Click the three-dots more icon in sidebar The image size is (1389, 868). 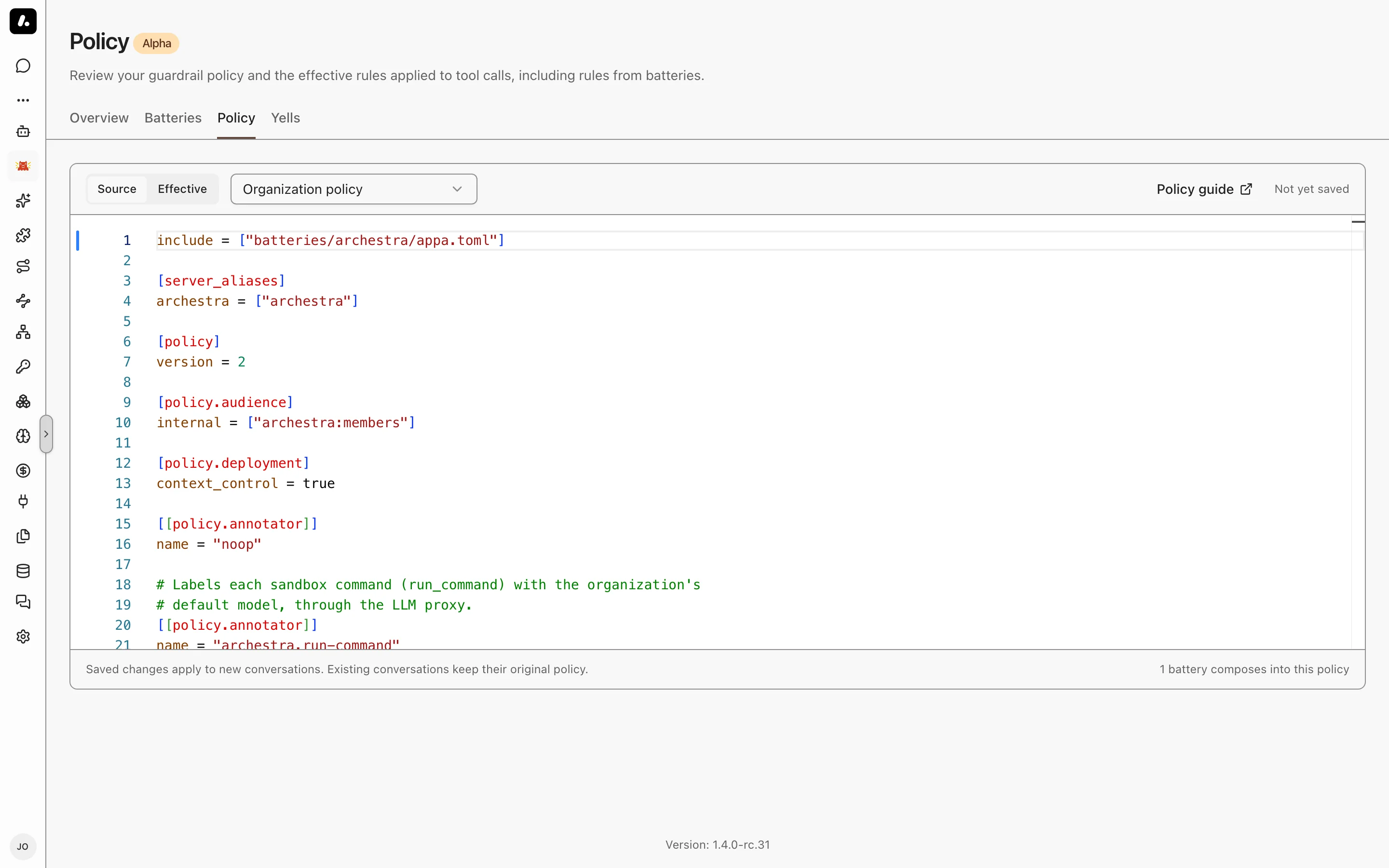(23, 100)
